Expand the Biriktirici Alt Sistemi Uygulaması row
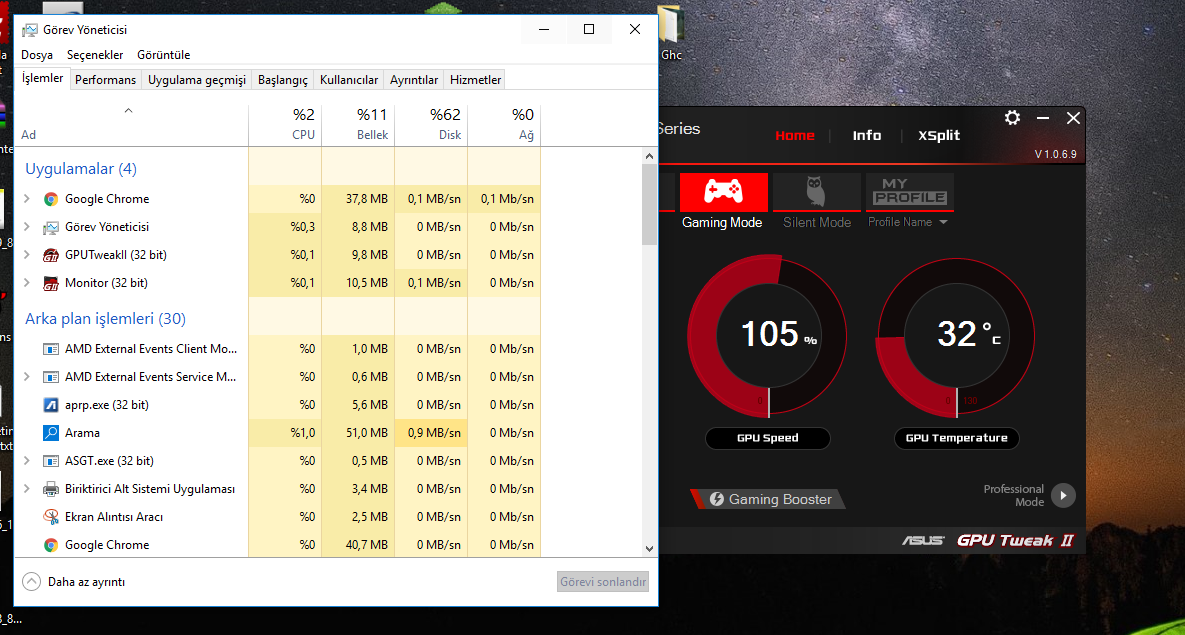 [27, 488]
